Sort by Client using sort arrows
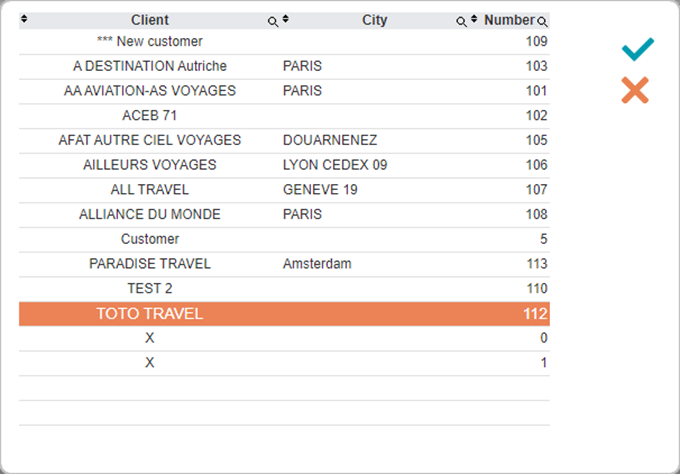Screen dimensions: 680x474 pyautogui.click(x=24, y=19)
